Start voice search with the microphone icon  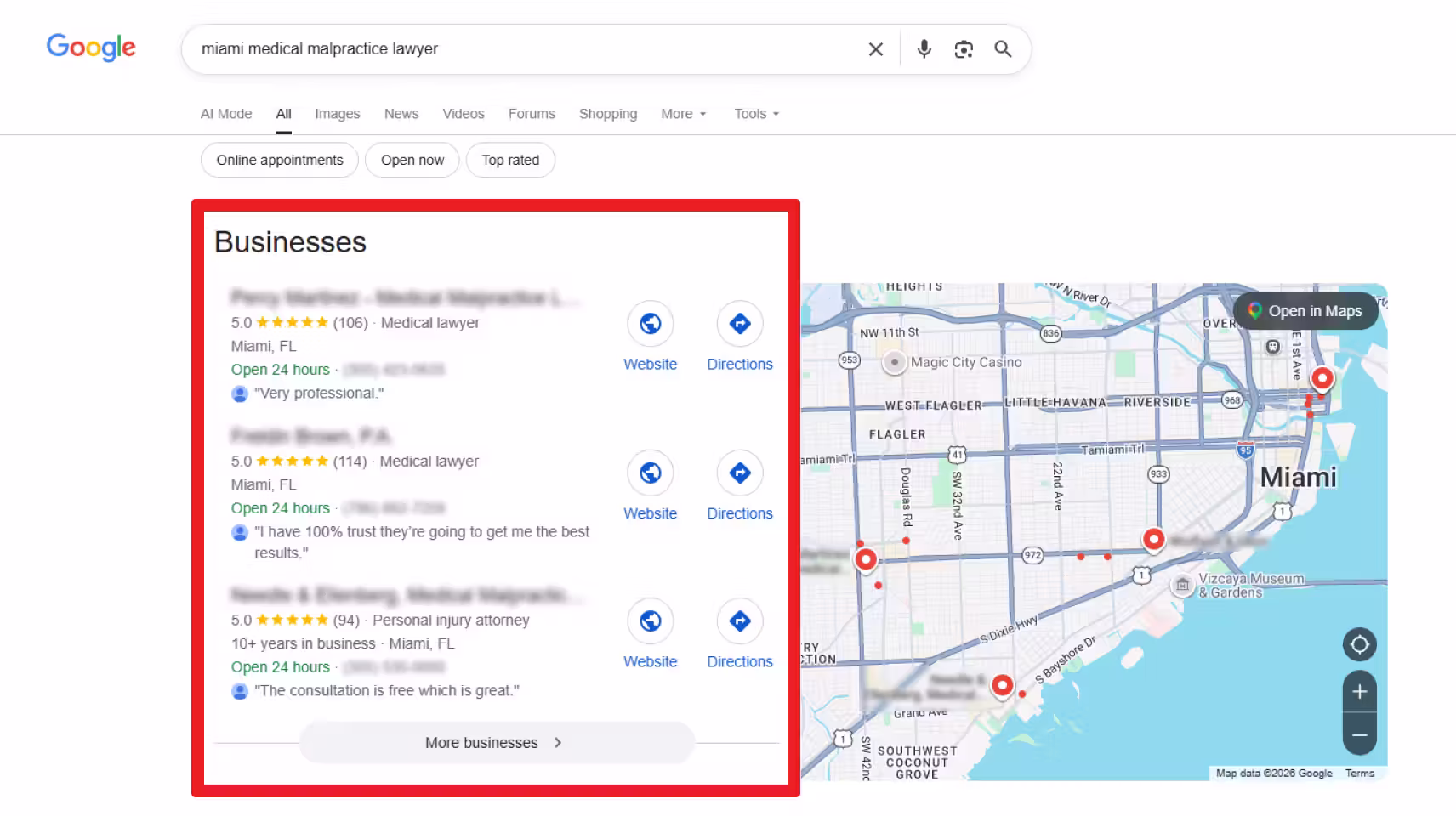click(924, 49)
